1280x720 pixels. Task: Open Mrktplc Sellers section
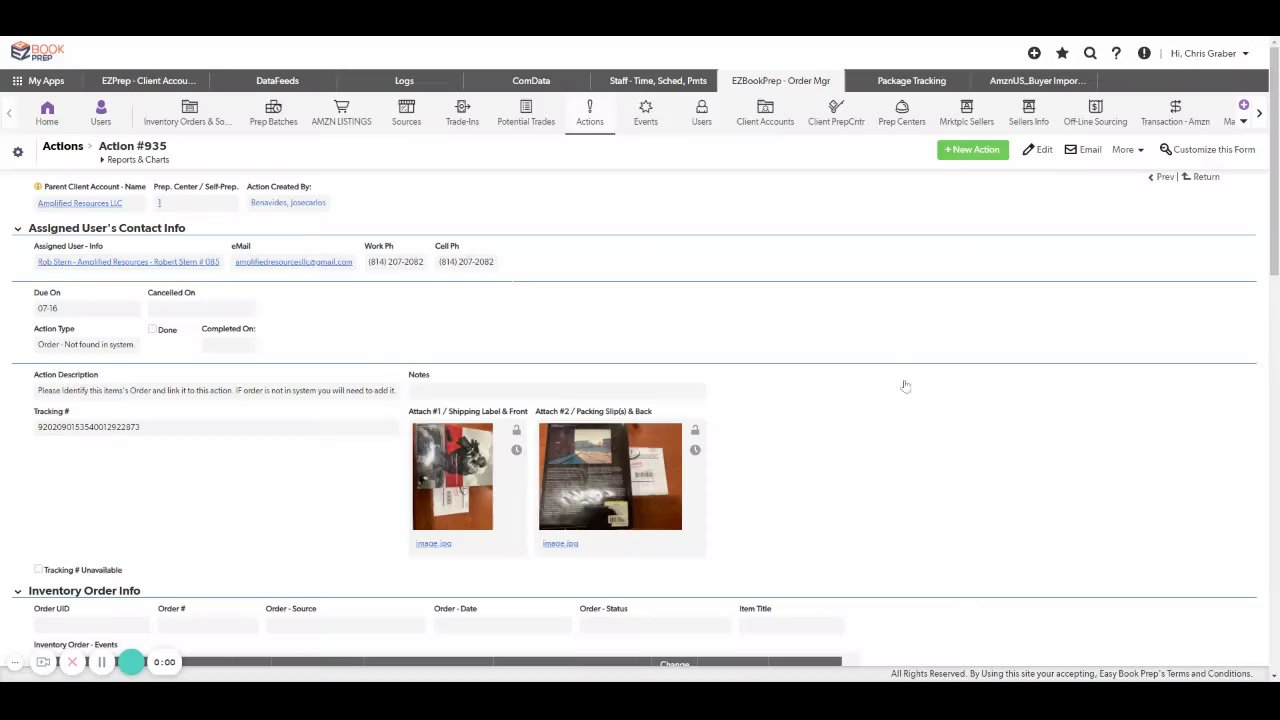(966, 113)
